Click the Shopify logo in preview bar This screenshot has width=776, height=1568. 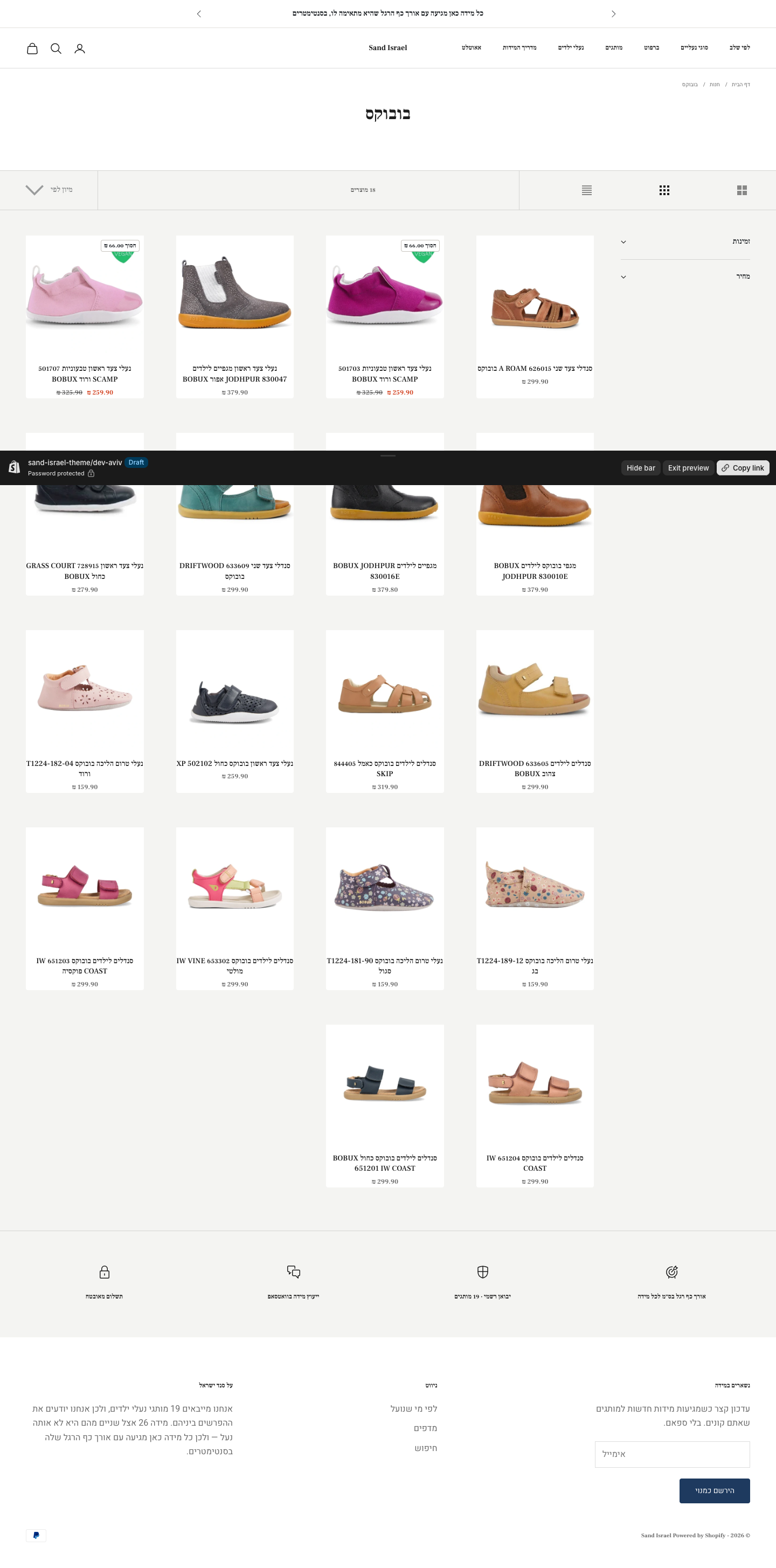[15, 467]
